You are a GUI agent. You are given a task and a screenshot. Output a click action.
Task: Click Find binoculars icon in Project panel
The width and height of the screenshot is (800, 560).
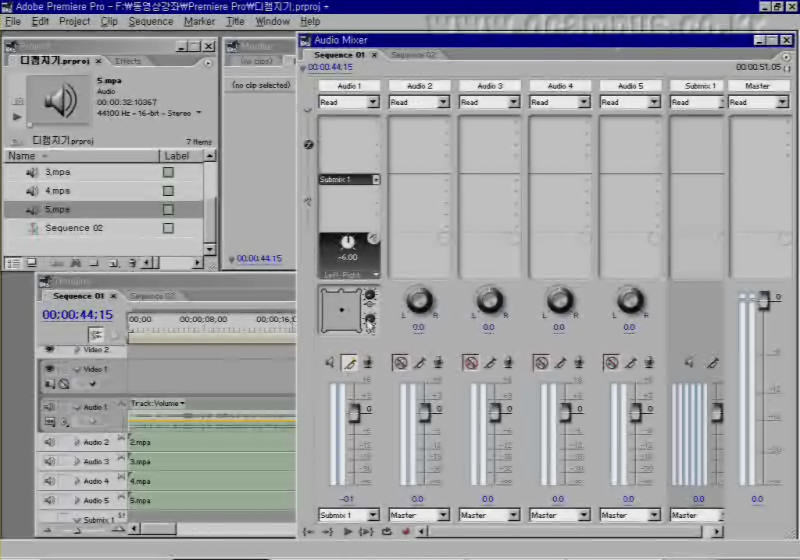coord(76,263)
